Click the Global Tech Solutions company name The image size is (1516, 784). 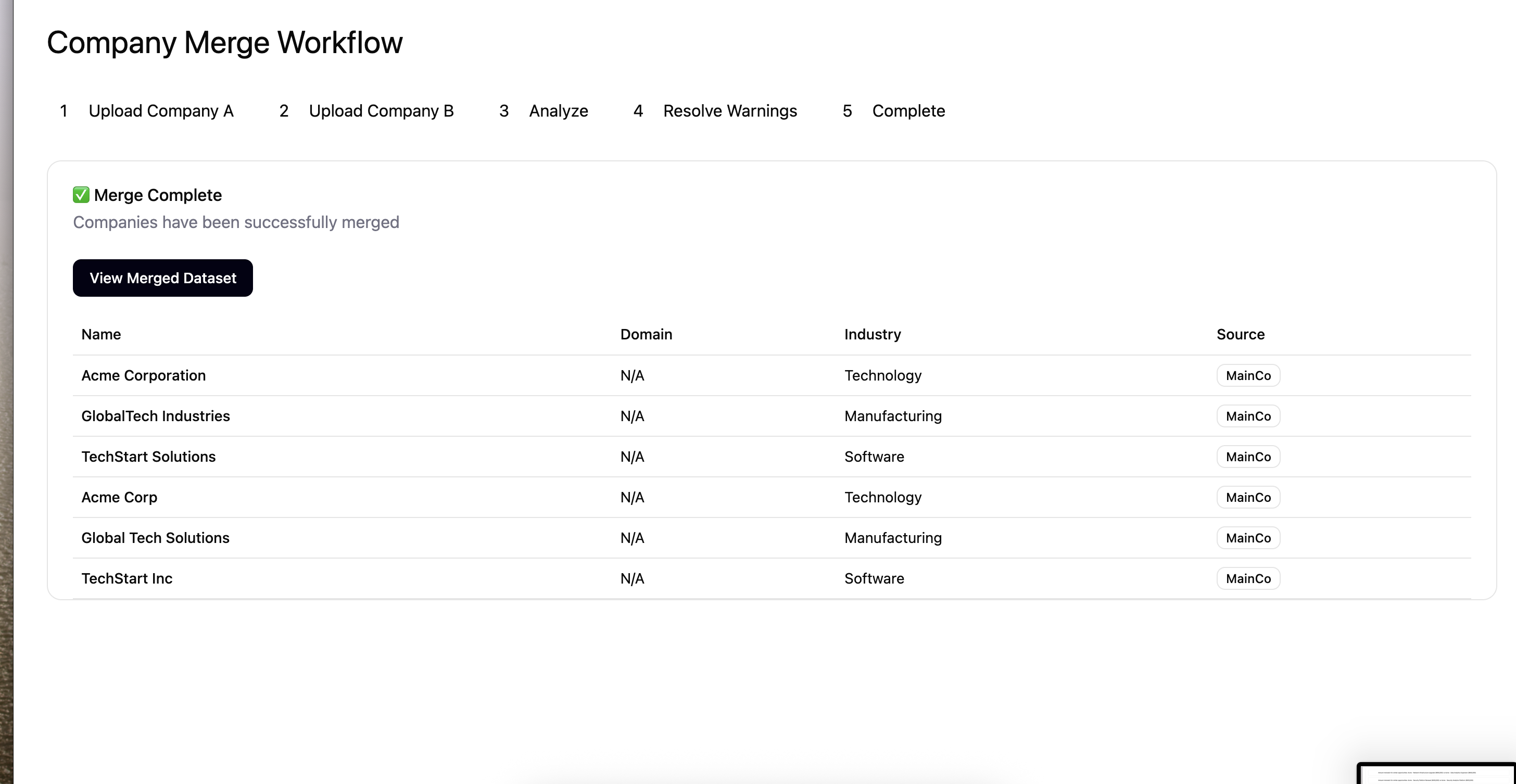155,538
